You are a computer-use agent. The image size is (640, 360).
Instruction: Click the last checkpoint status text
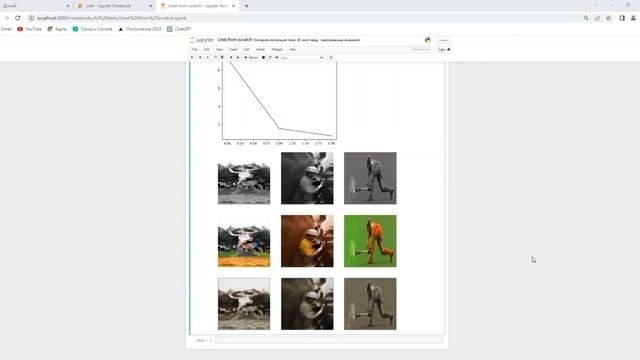pos(307,40)
